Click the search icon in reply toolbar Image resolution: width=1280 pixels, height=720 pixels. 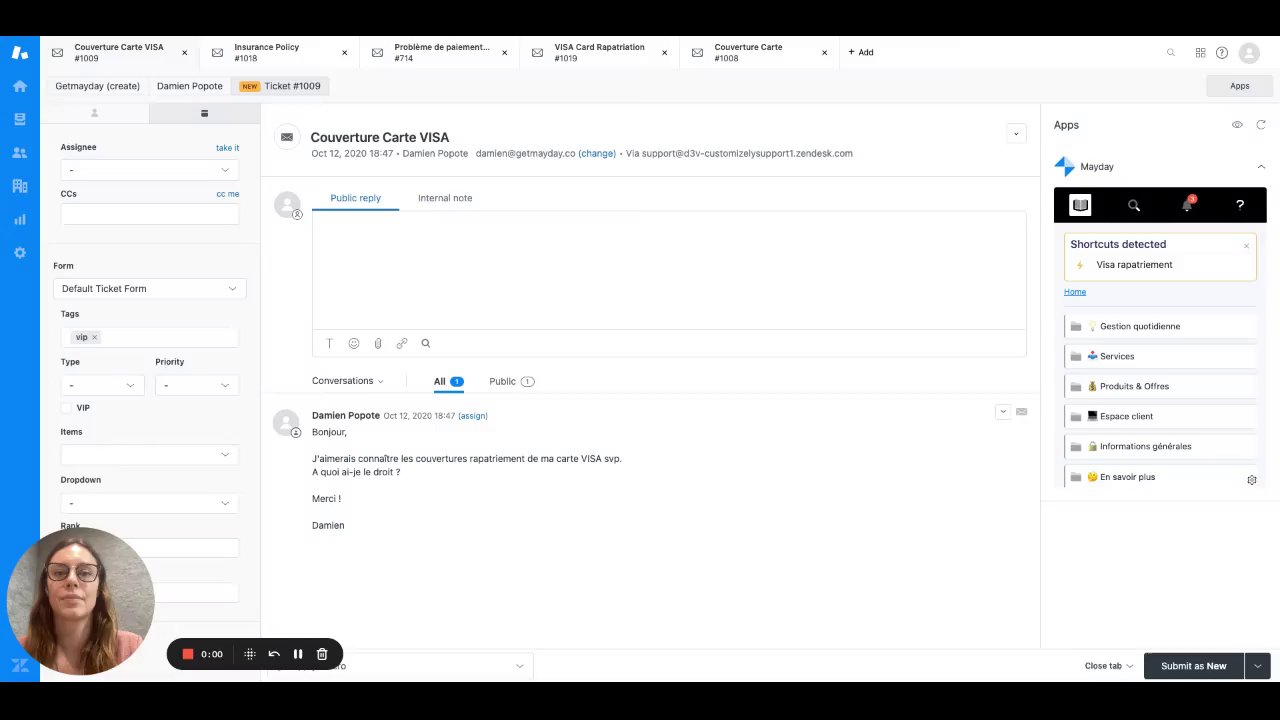tap(426, 343)
